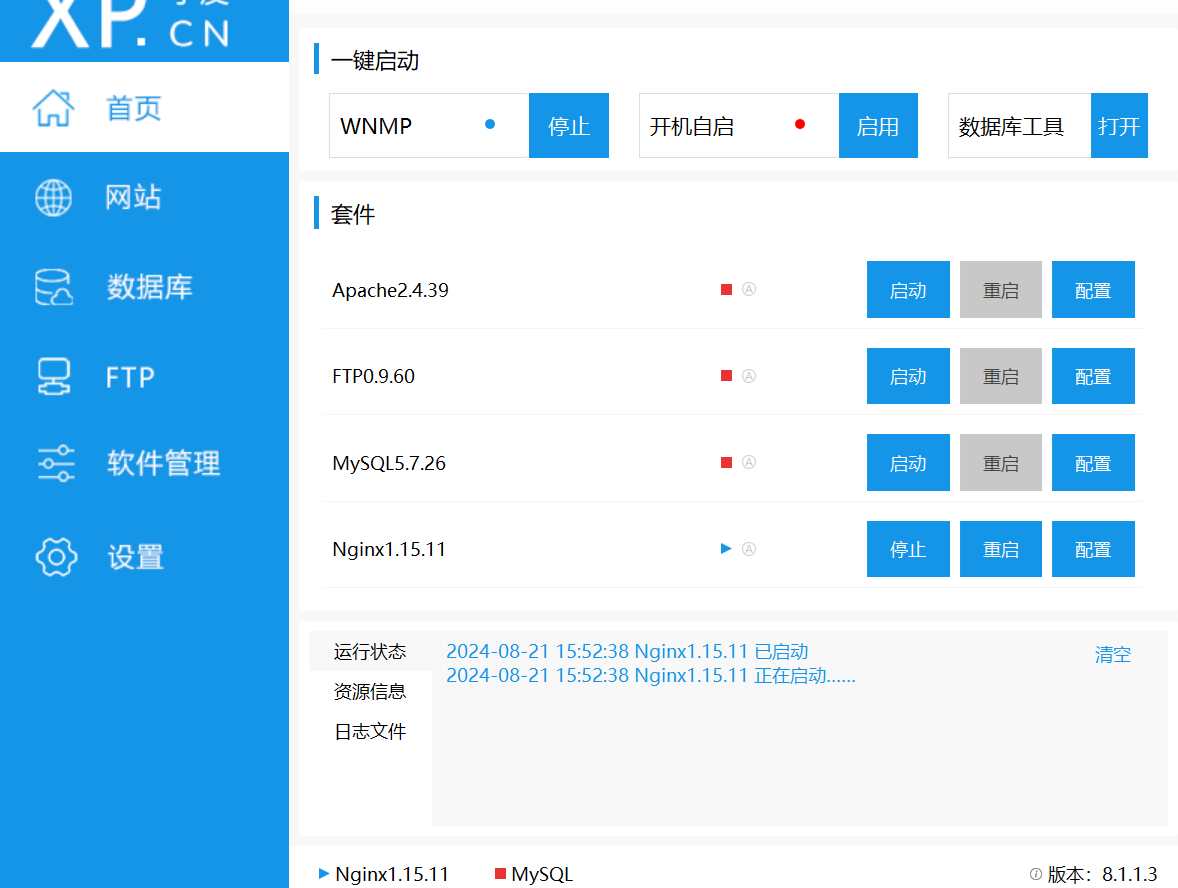Click MySQL5.7.26 red stopped indicator
Image resolution: width=1178 pixels, height=888 pixels.
pyautogui.click(x=726, y=462)
